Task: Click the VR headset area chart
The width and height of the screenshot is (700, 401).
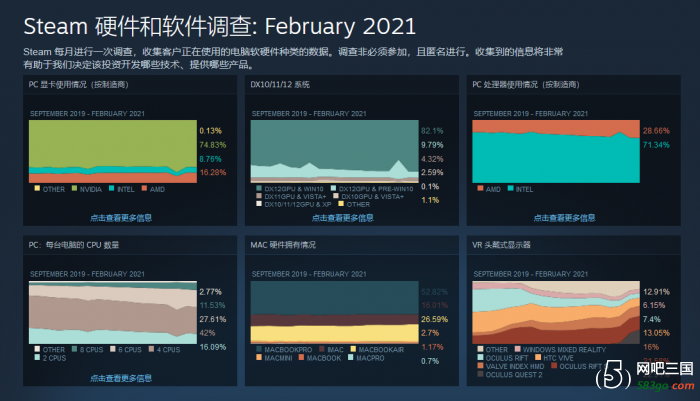Action: (x=556, y=312)
